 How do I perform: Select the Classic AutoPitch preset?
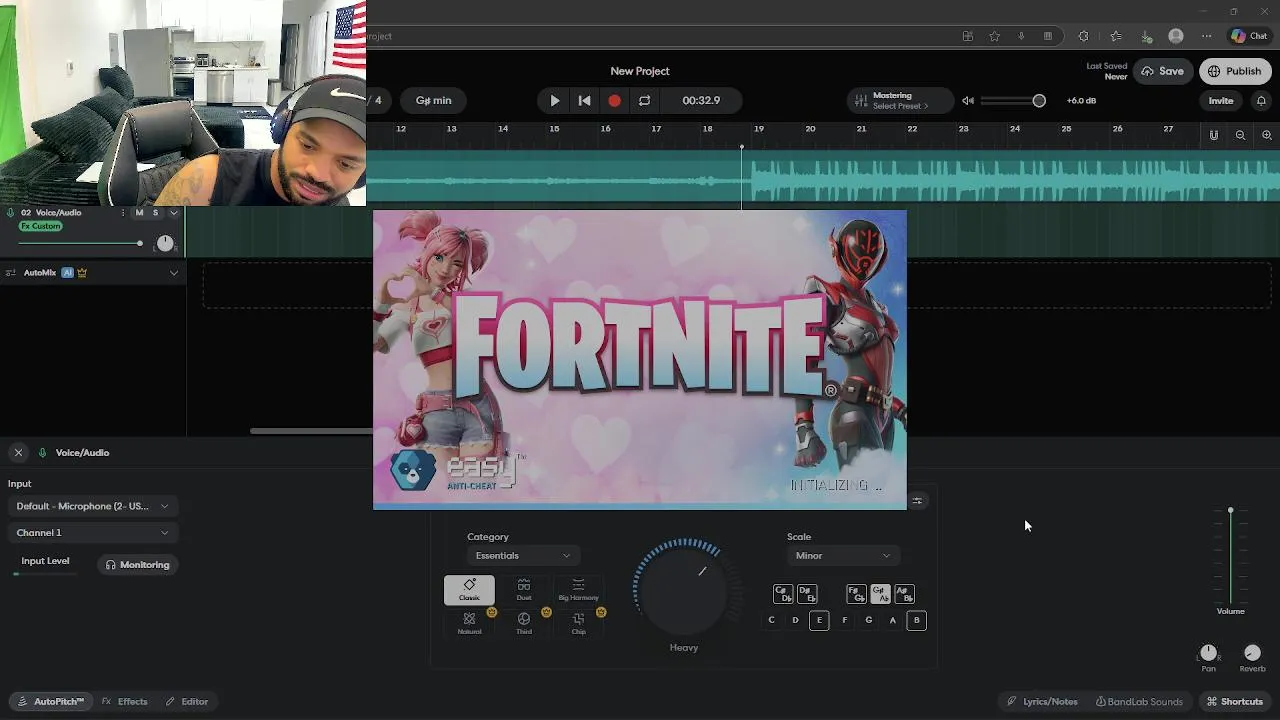point(469,590)
